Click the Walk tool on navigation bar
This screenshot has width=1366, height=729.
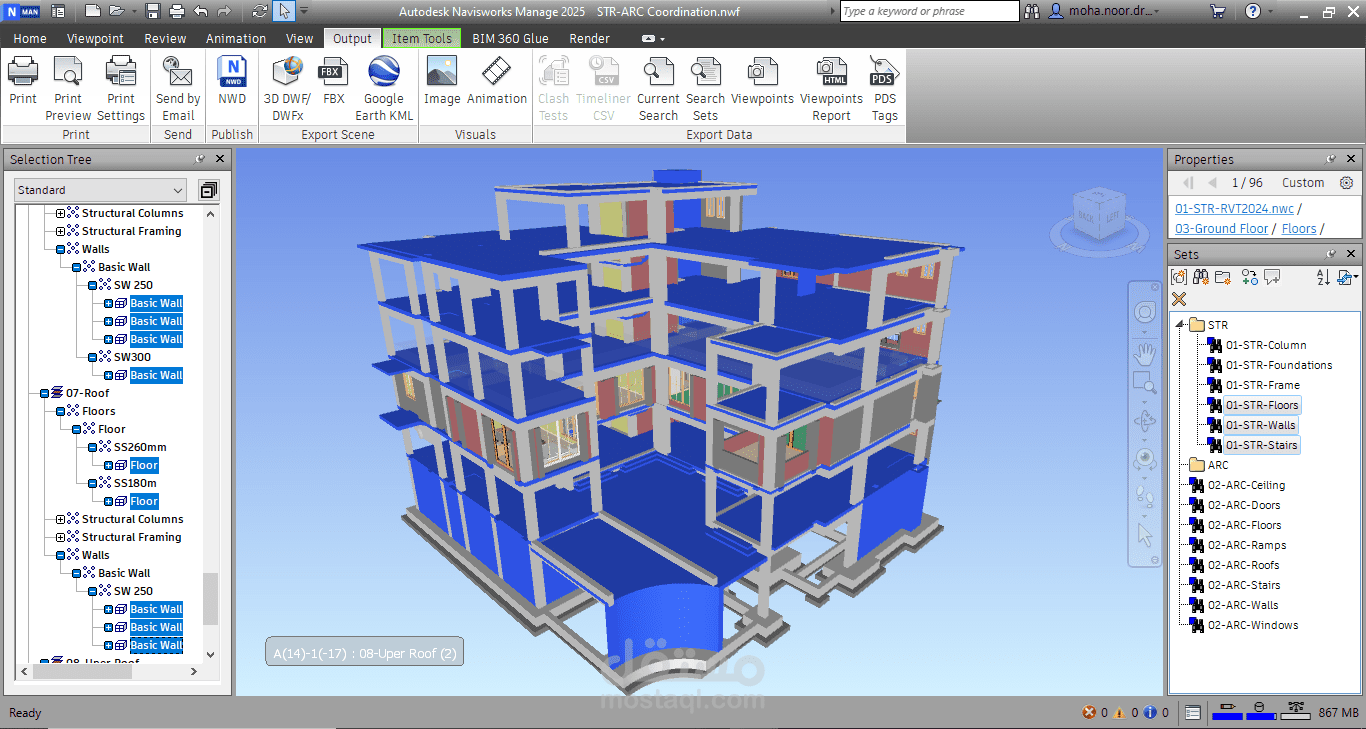tap(1145, 496)
